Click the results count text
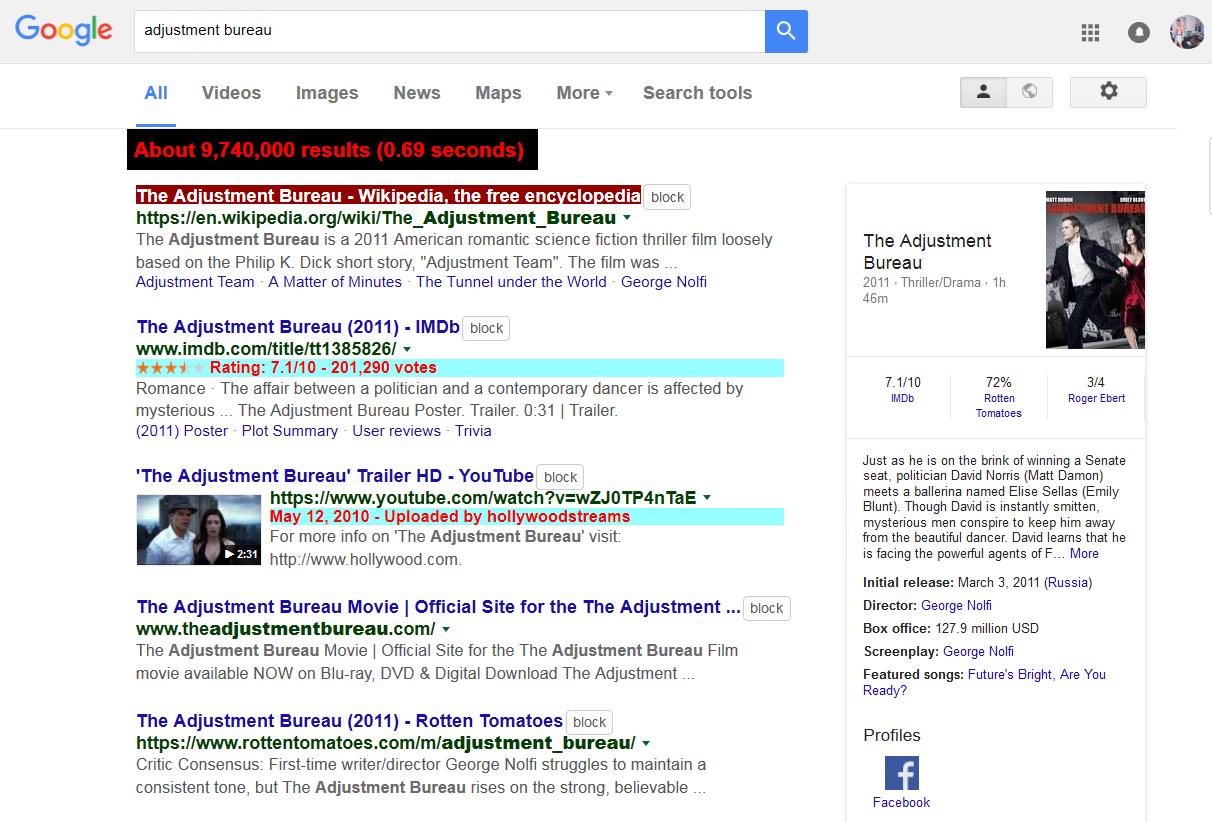Screen dimensions: 1212x822 (x=329, y=150)
